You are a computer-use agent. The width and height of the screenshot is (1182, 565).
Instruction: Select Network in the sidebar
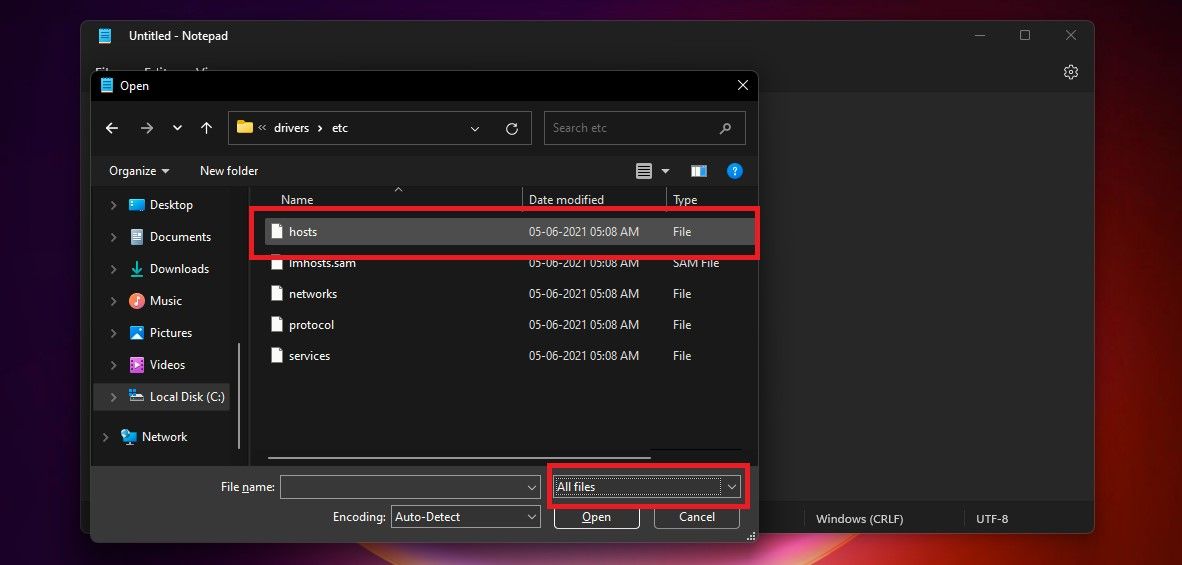coord(164,437)
